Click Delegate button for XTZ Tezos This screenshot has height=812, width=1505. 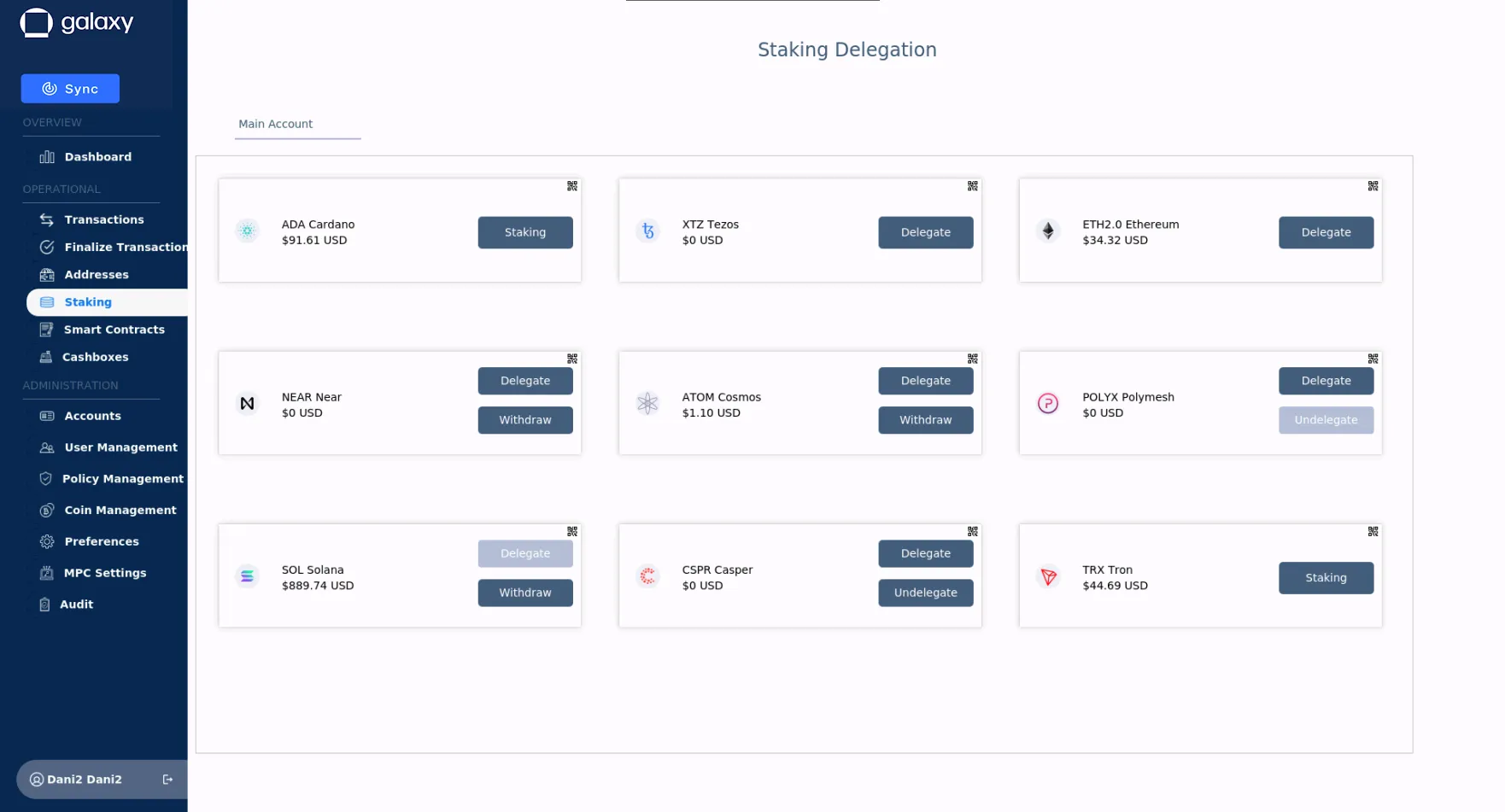click(x=926, y=232)
